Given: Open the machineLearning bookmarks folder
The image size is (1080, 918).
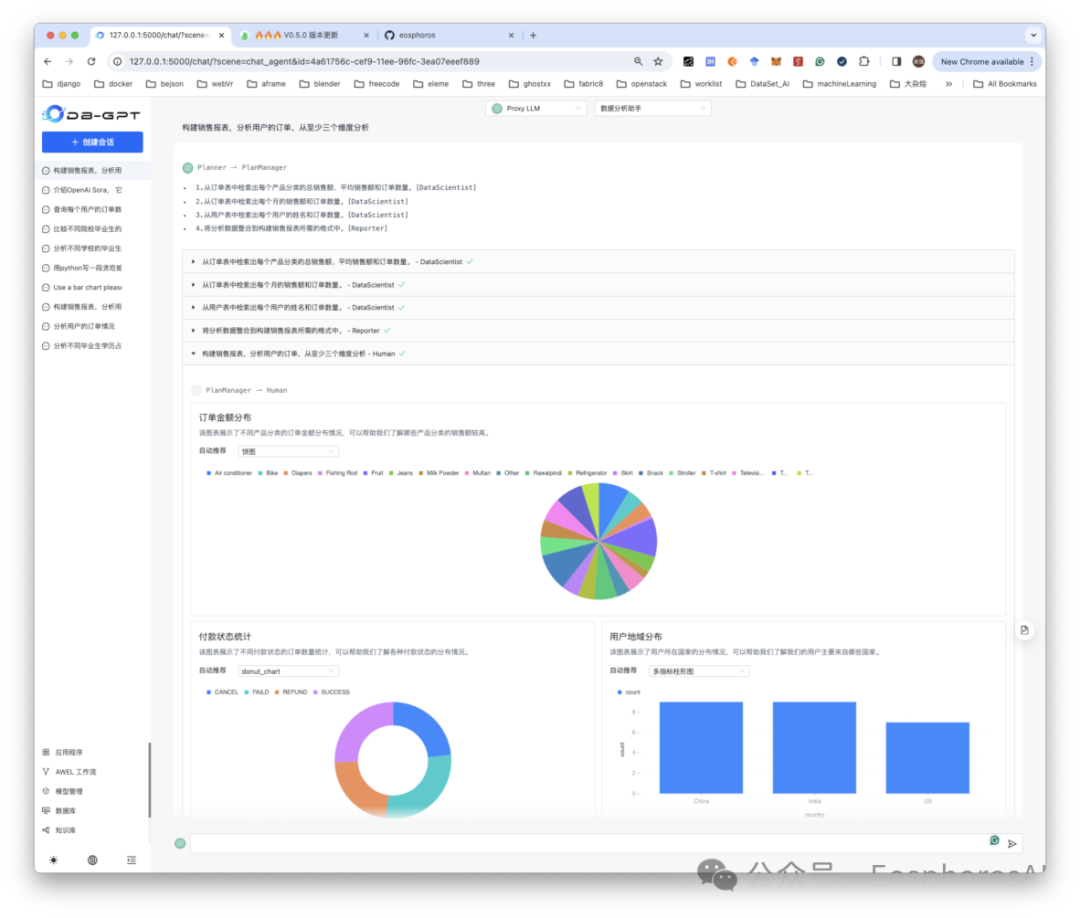Looking at the screenshot, I should click(839, 84).
